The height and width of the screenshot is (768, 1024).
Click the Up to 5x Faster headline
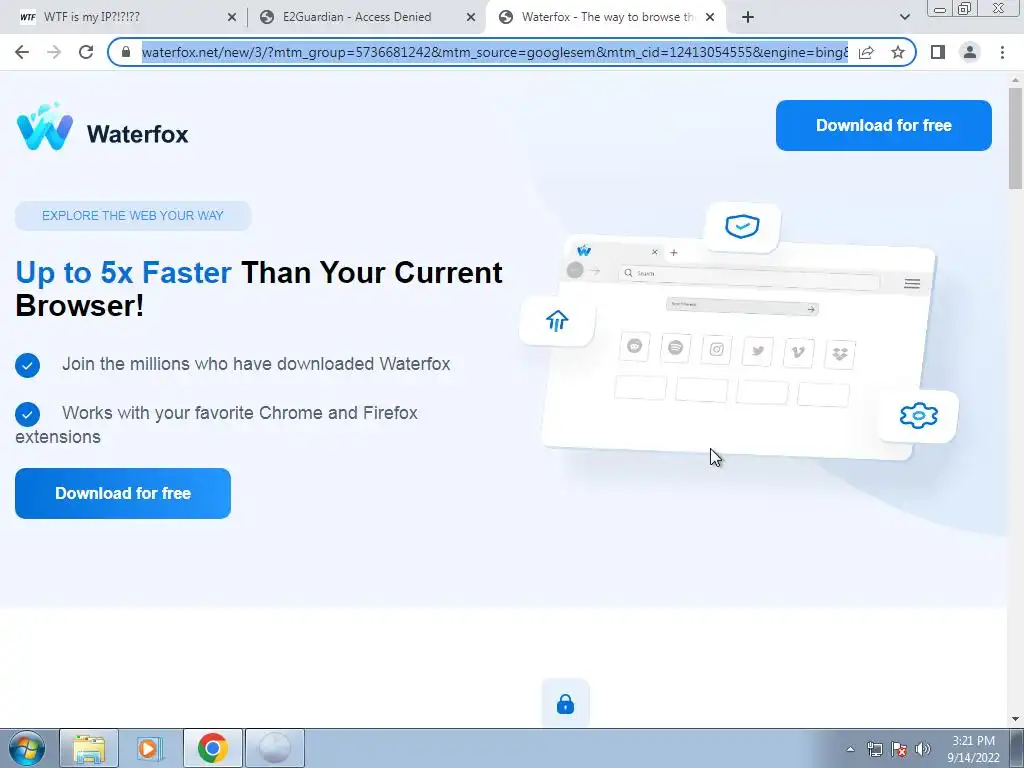click(259, 289)
